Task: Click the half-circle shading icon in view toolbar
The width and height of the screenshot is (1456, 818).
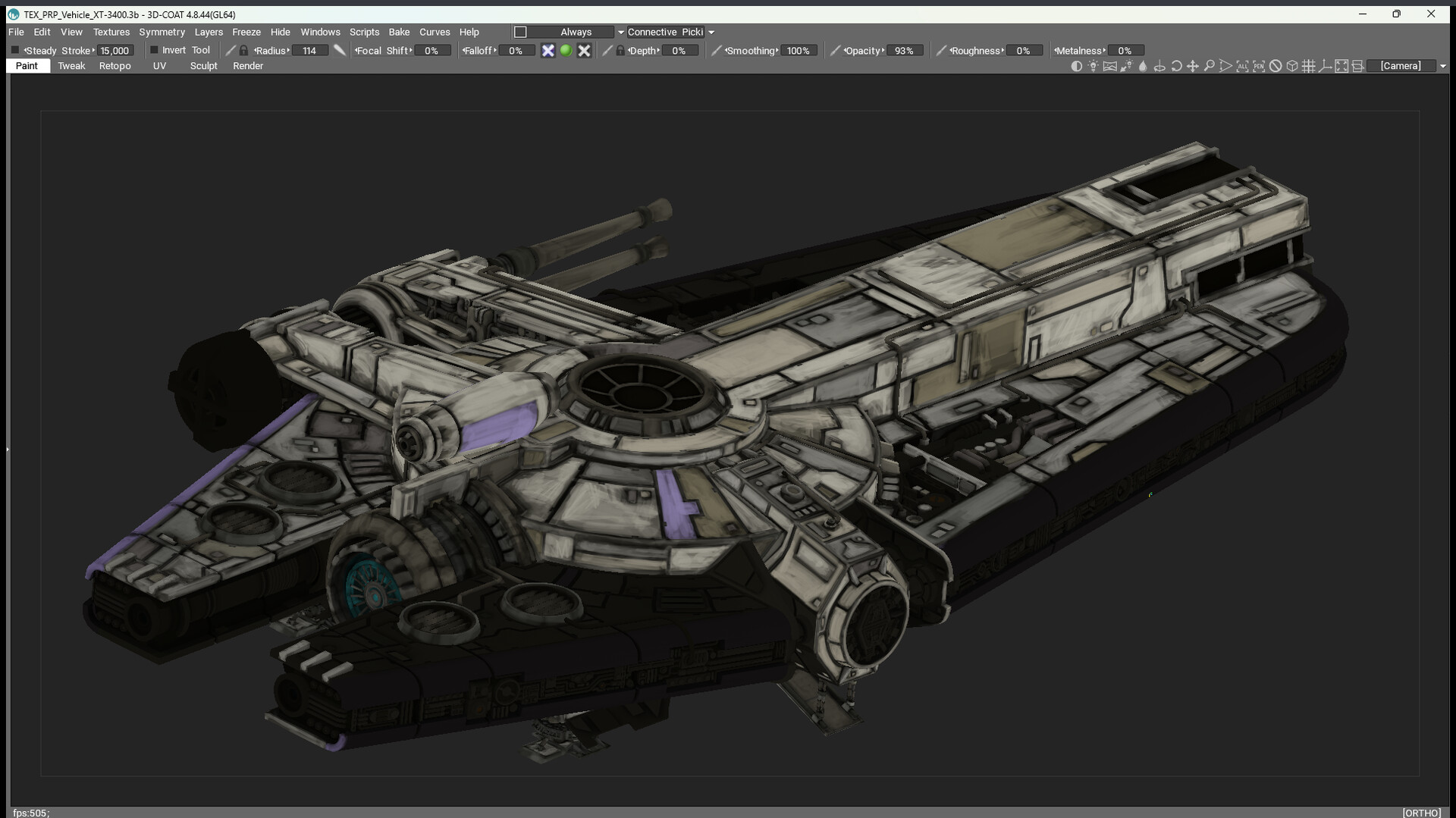Action: point(1076,66)
